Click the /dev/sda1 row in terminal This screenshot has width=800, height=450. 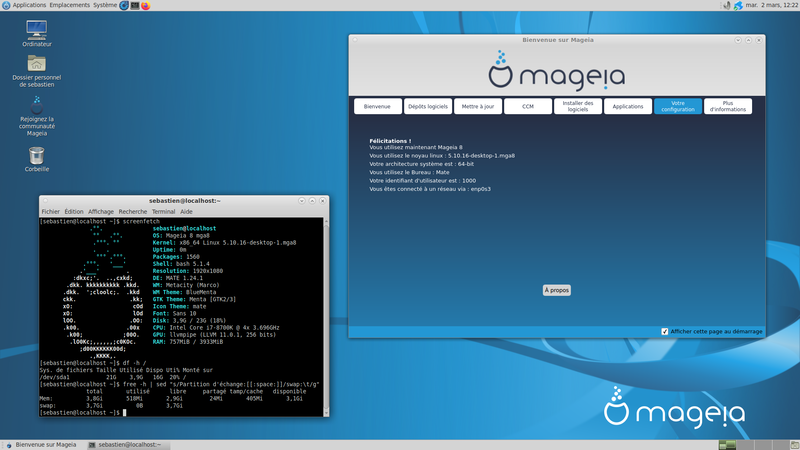point(113,377)
